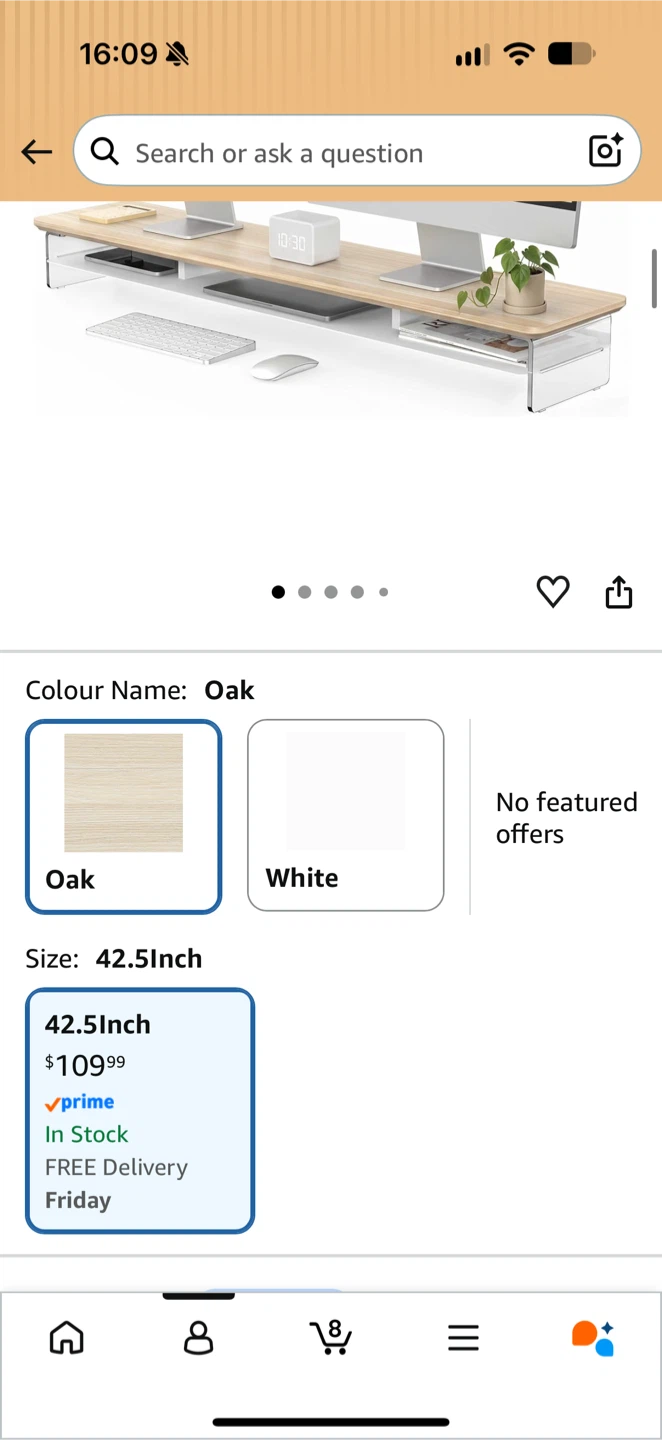Select the White colour option
Viewport: 662px width, 1440px height.
[x=346, y=815]
